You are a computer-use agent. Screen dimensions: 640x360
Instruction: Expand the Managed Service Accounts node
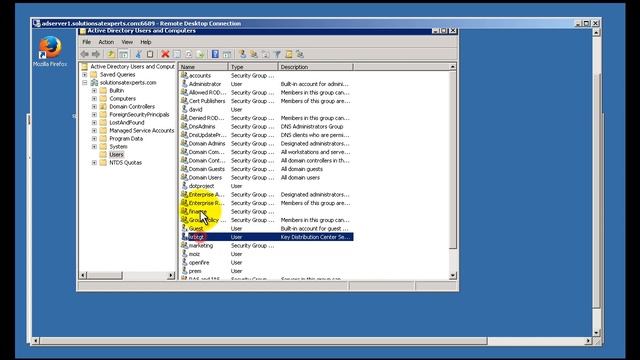click(94, 131)
